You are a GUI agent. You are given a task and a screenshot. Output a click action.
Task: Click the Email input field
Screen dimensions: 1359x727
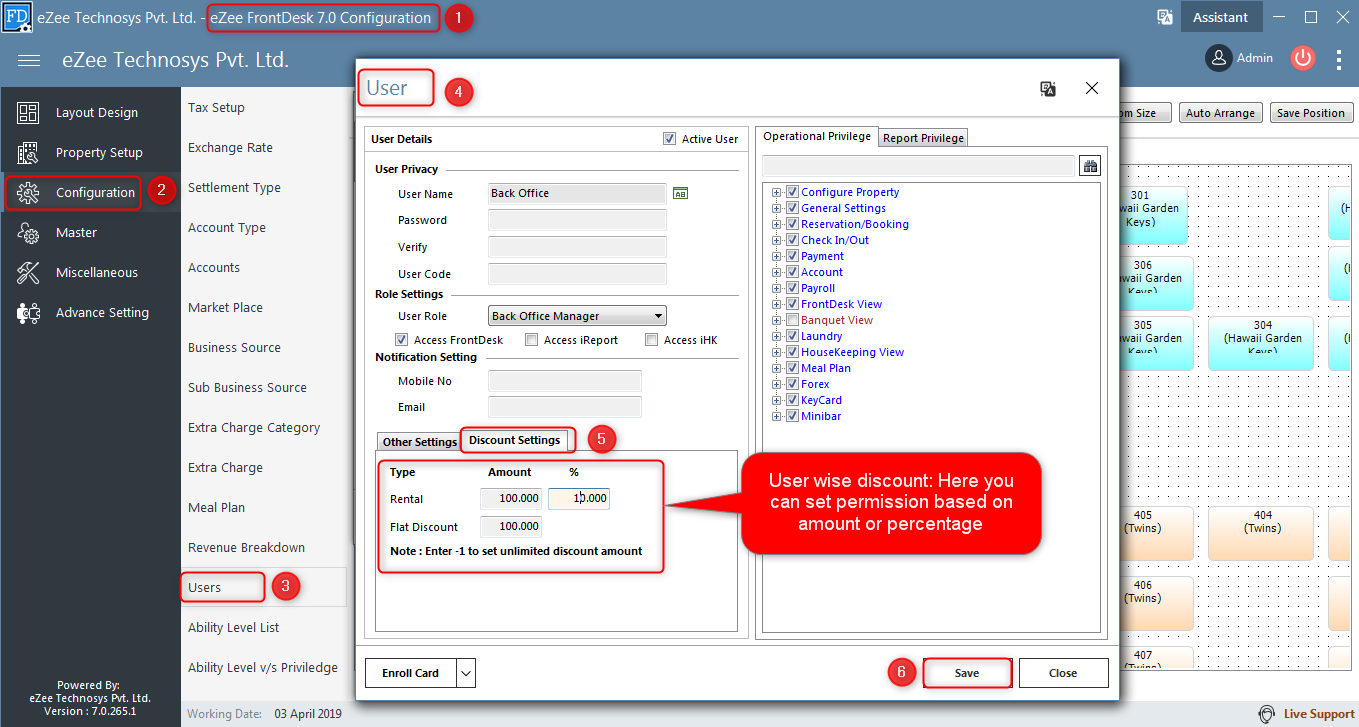click(565, 407)
